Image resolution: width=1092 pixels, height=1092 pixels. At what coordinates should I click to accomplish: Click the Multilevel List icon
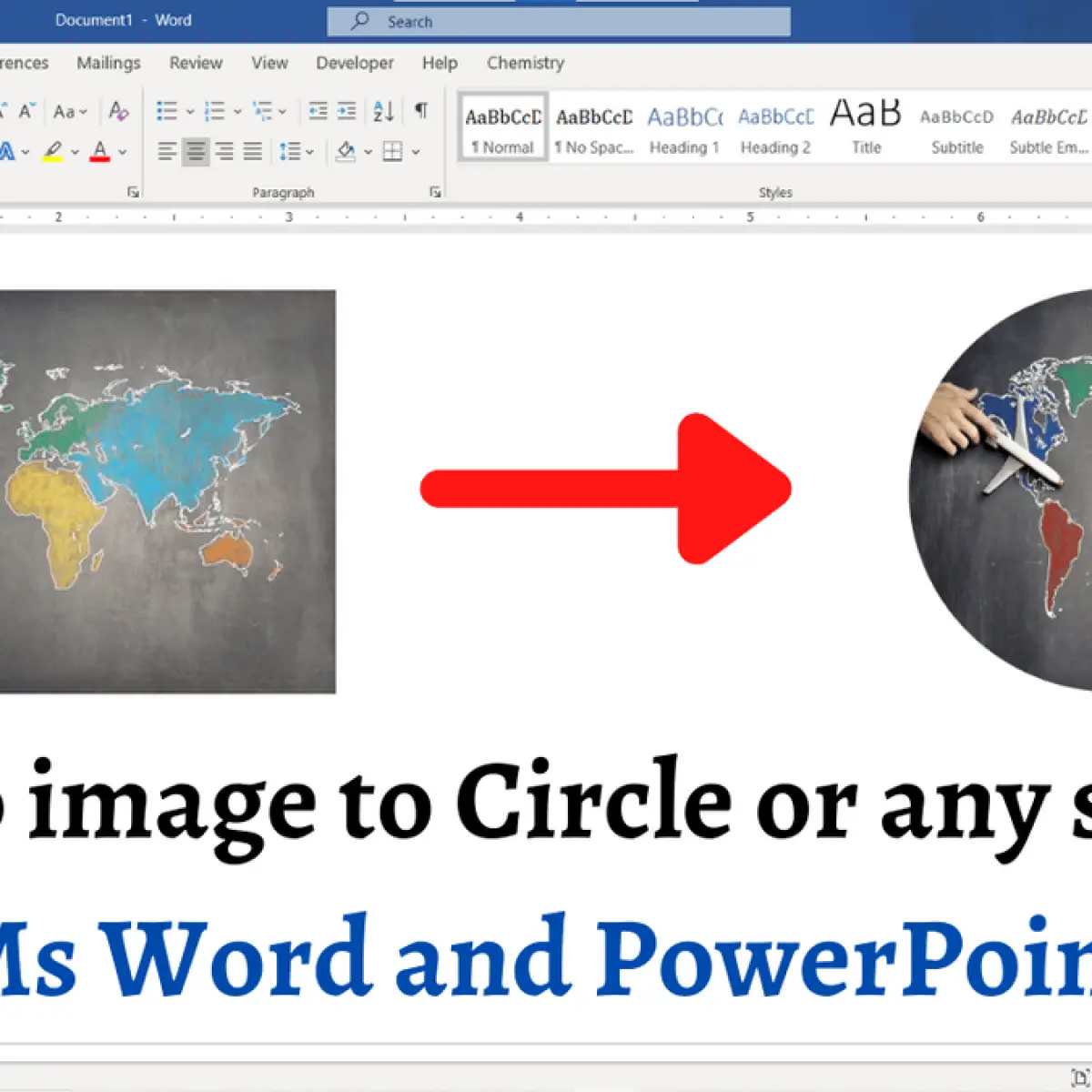tap(262, 111)
